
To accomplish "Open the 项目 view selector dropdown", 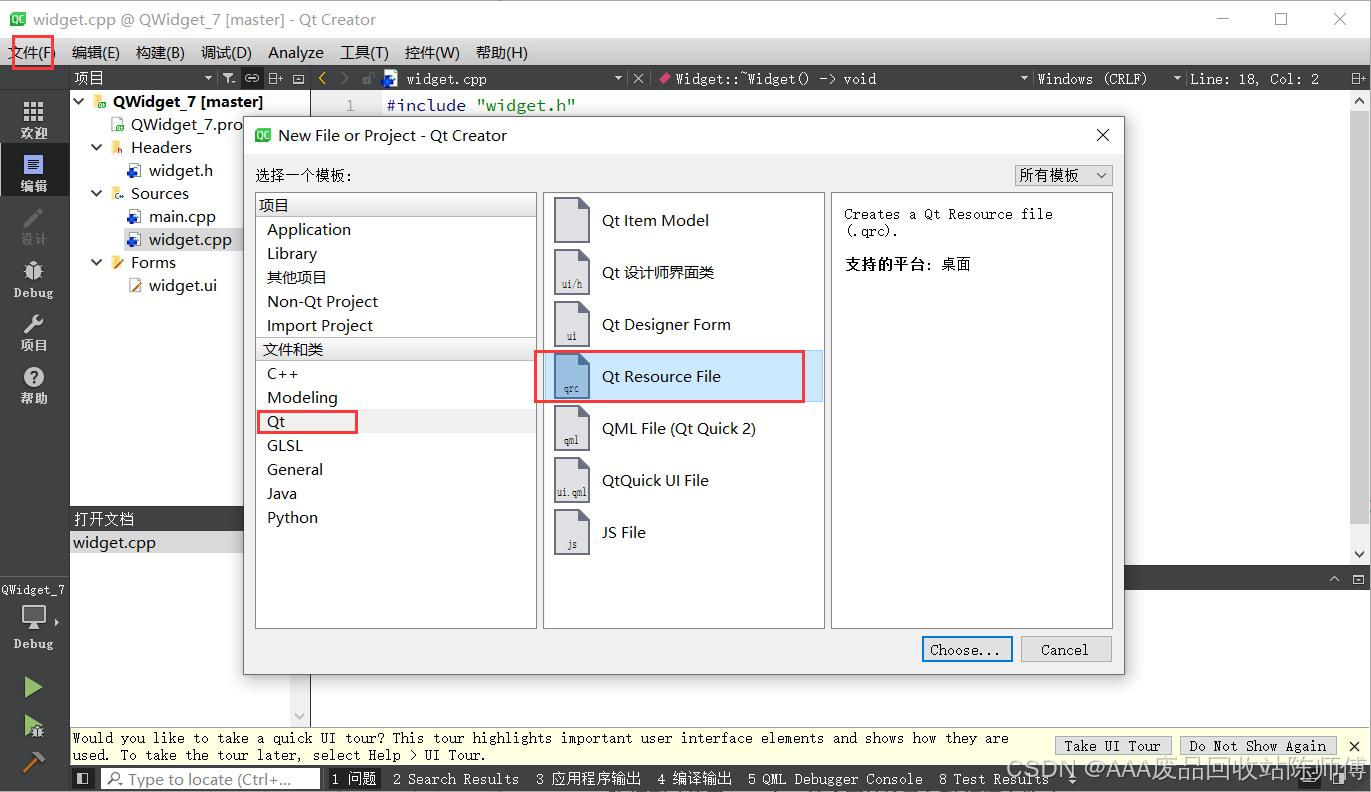I will [x=143, y=78].
